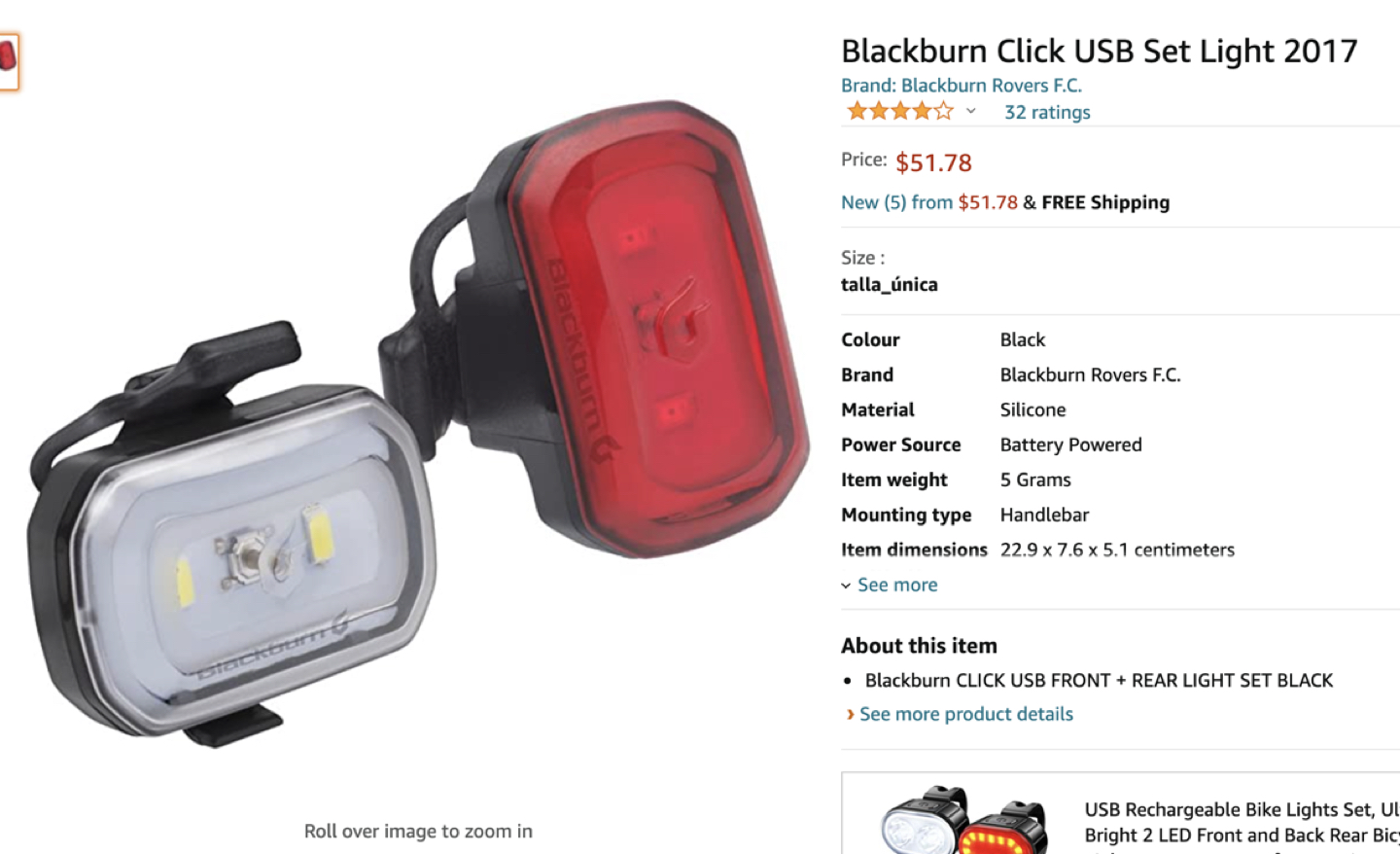Click the chevron next to See more
The width and height of the screenshot is (1400, 854).
pyautogui.click(x=846, y=586)
